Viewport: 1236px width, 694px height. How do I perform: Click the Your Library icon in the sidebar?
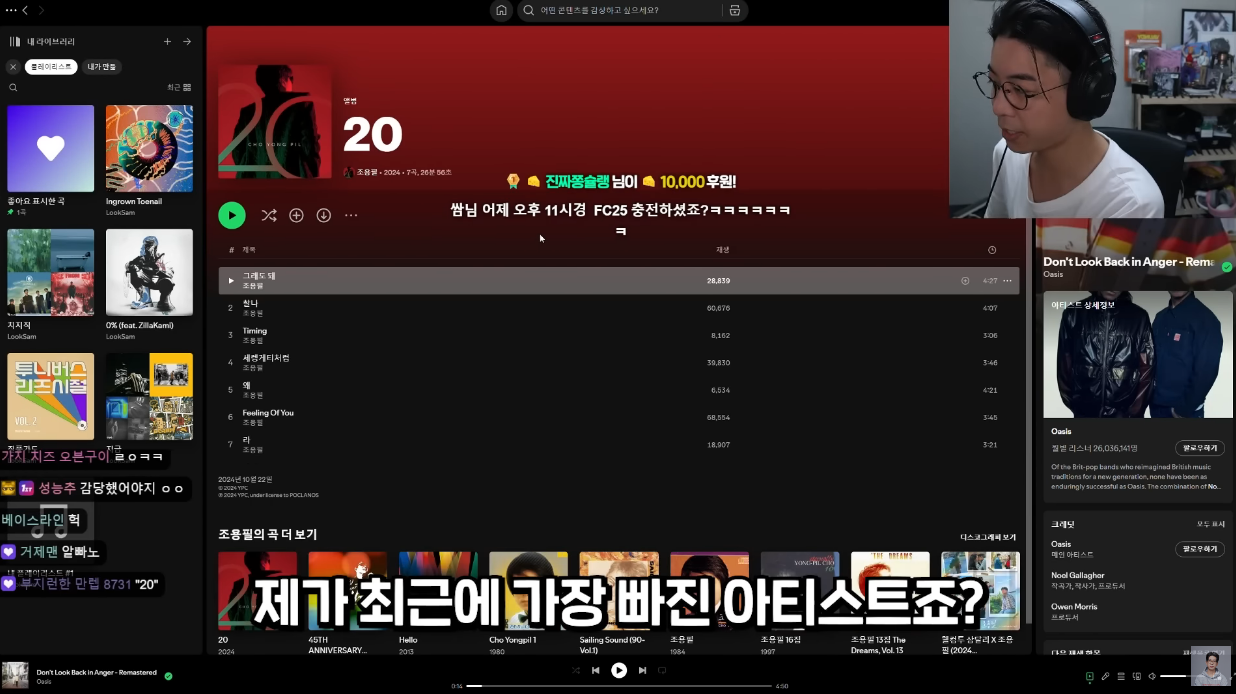click(x=14, y=41)
